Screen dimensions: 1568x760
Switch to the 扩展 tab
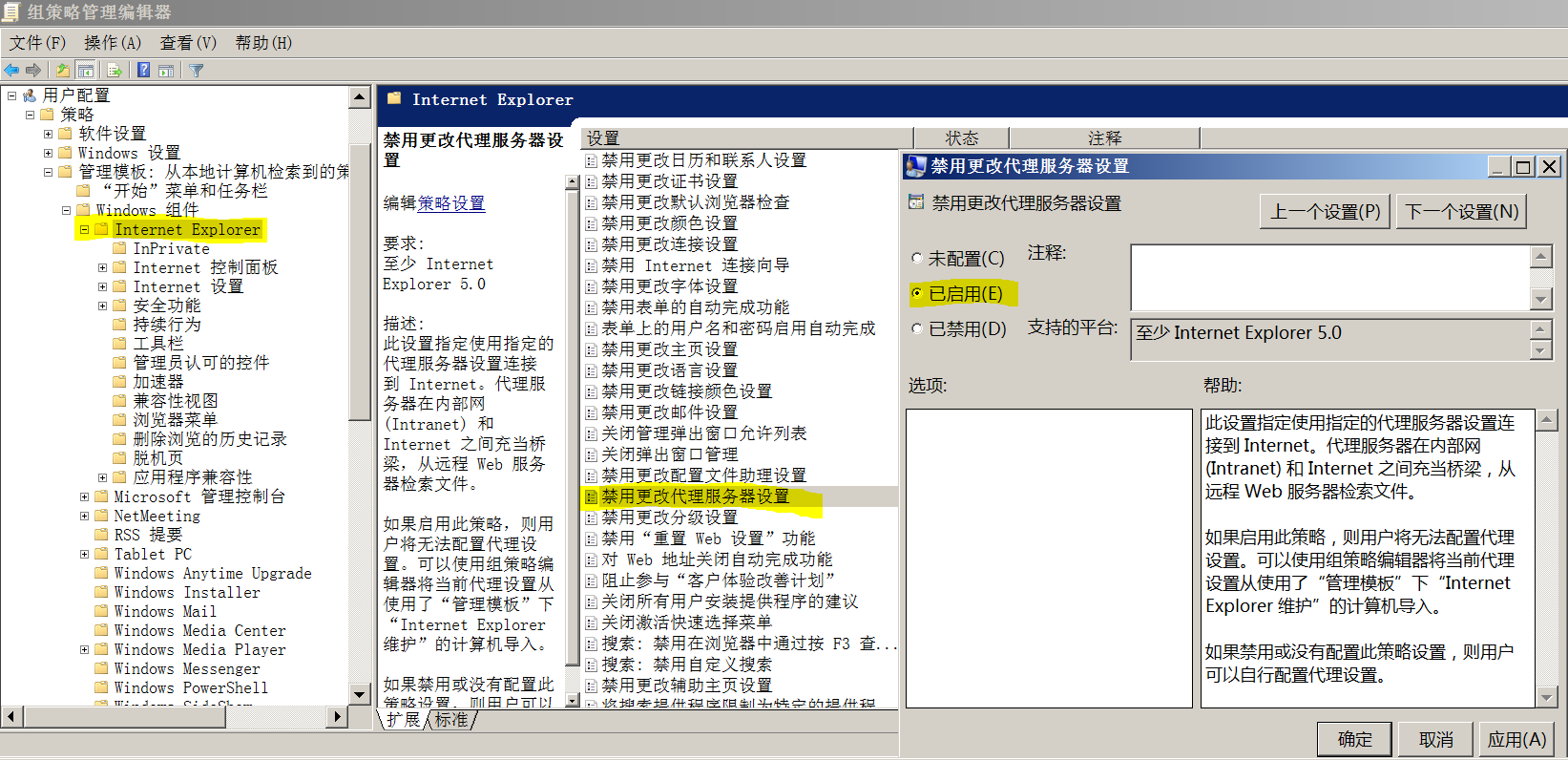[x=404, y=720]
